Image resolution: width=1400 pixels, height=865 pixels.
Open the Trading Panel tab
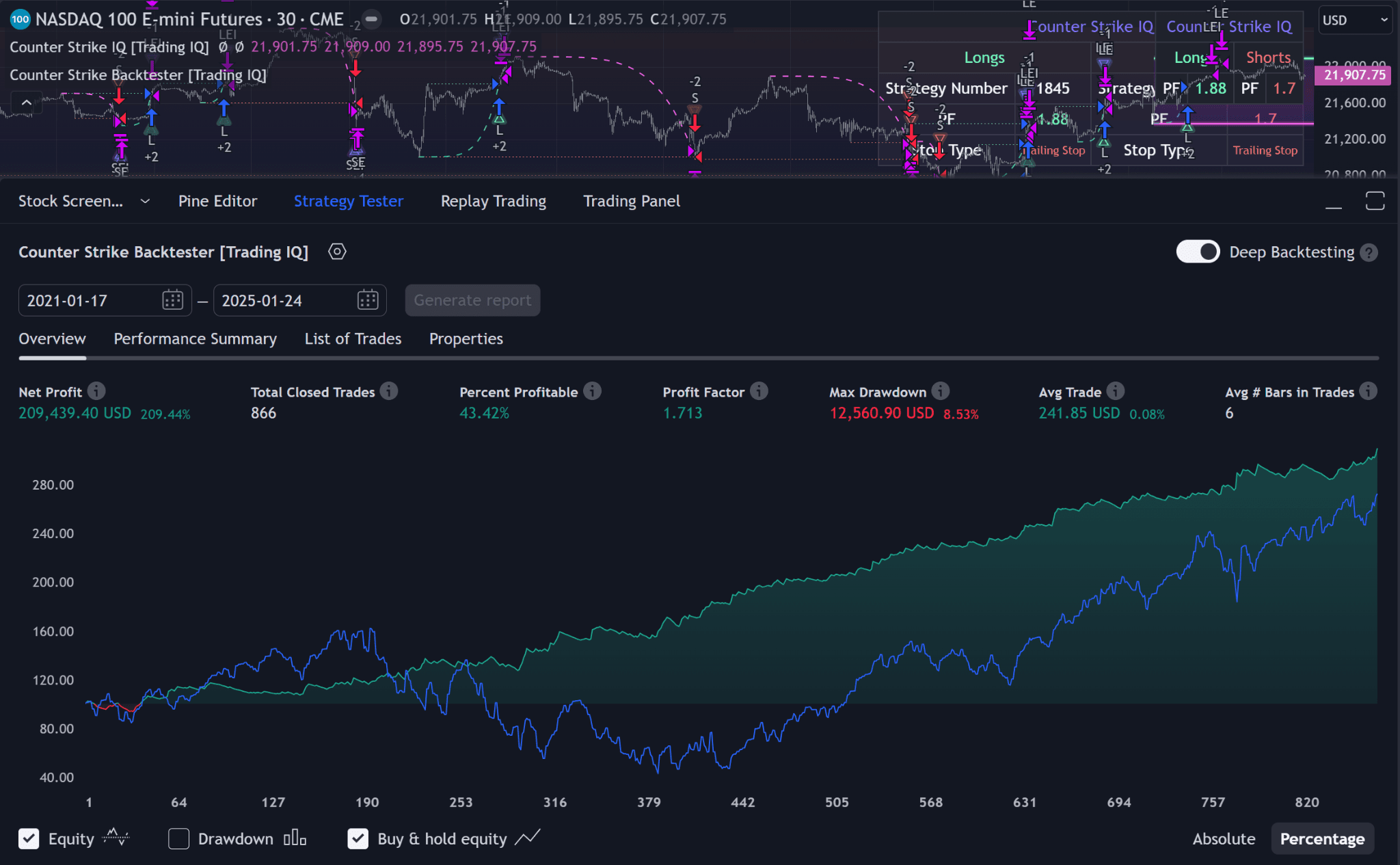(x=632, y=201)
